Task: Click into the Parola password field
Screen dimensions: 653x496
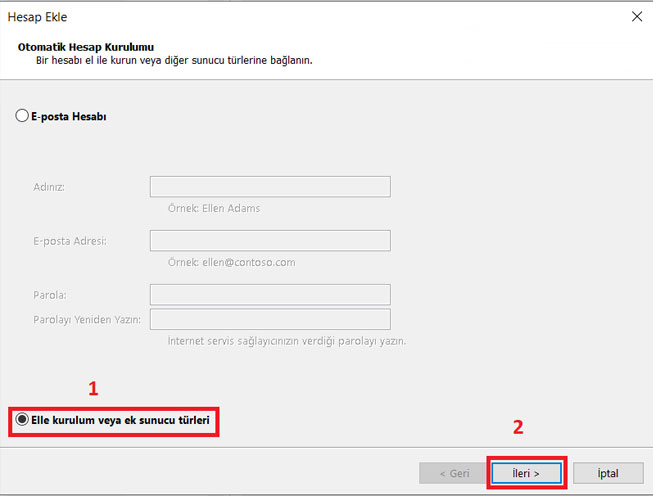Action: [x=269, y=294]
